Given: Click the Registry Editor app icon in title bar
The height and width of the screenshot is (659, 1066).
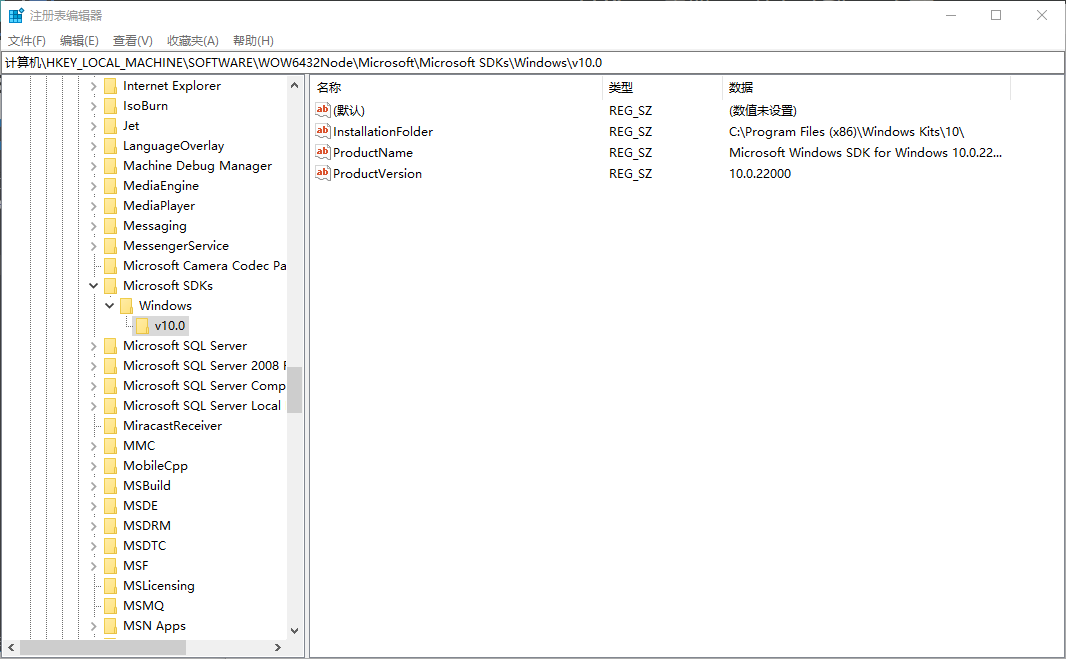Looking at the screenshot, I should click(16, 15).
